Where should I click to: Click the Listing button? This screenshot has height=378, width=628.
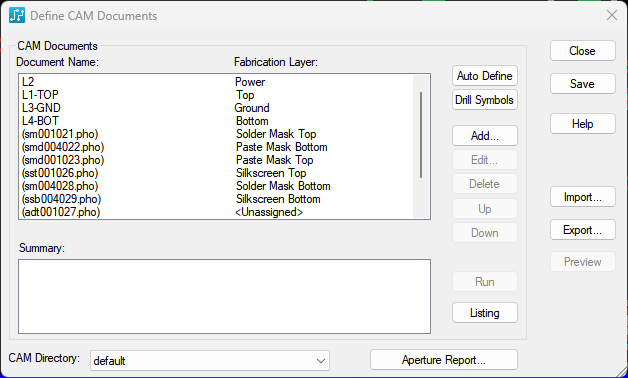tap(485, 313)
